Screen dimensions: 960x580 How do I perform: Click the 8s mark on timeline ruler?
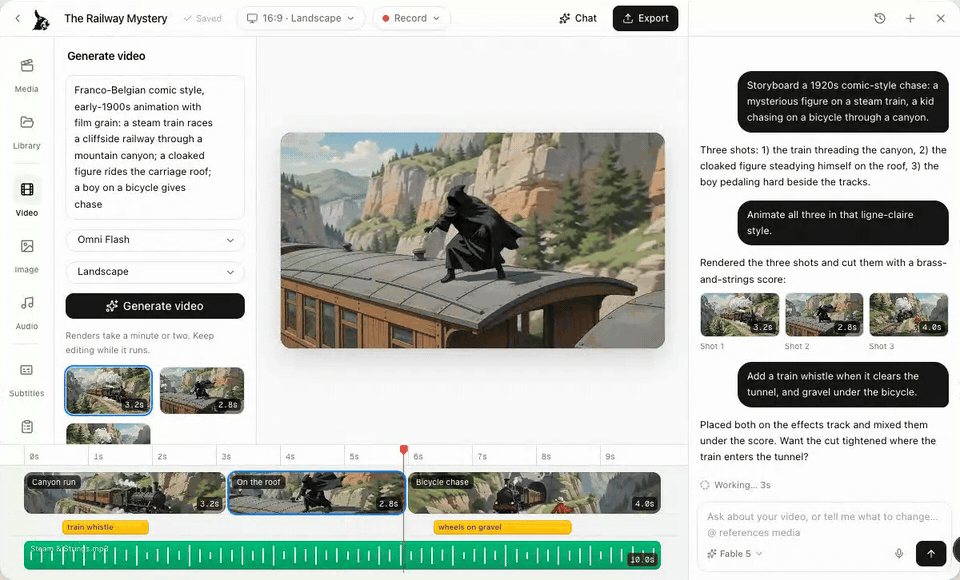click(x=546, y=457)
